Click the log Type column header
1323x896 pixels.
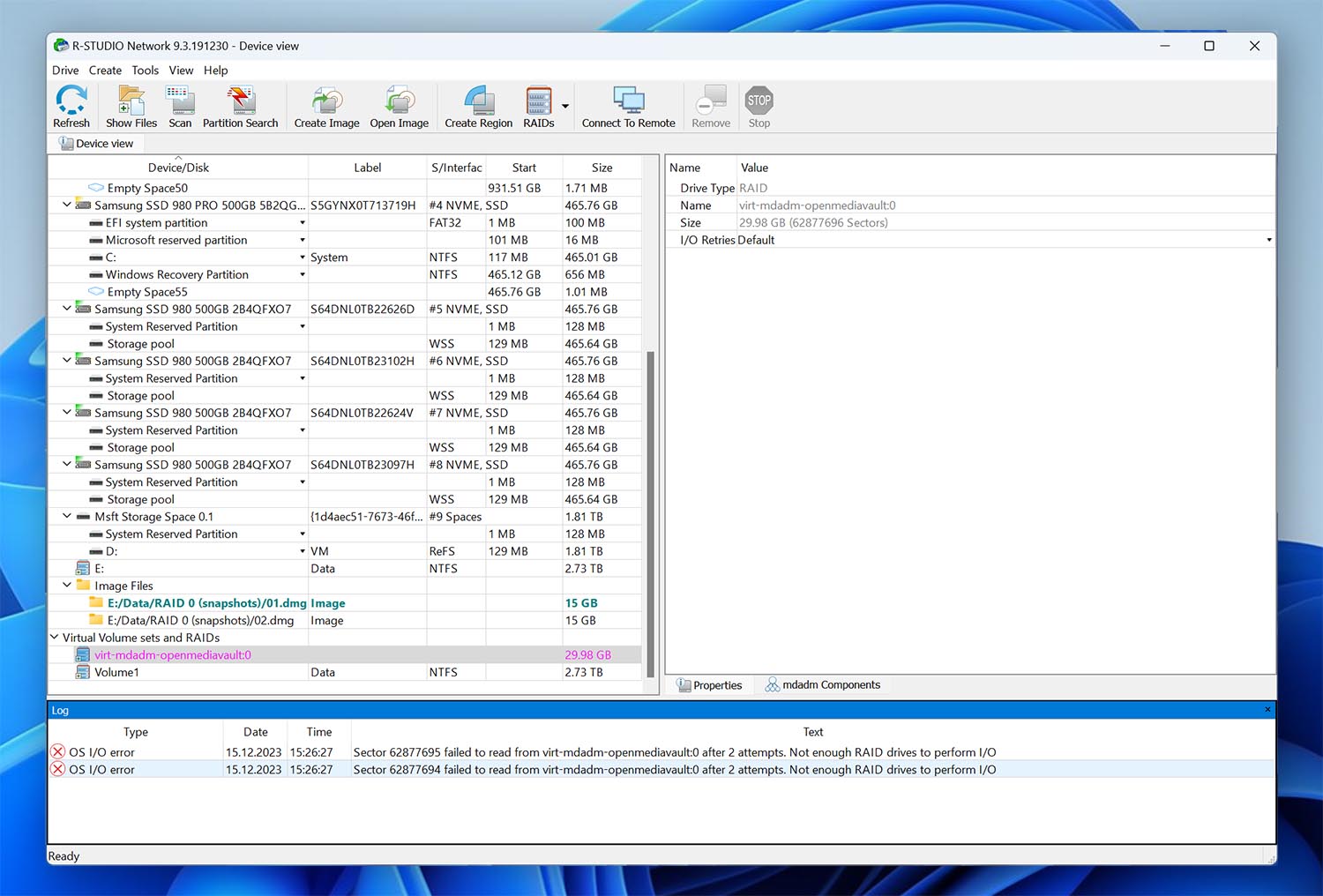136,732
